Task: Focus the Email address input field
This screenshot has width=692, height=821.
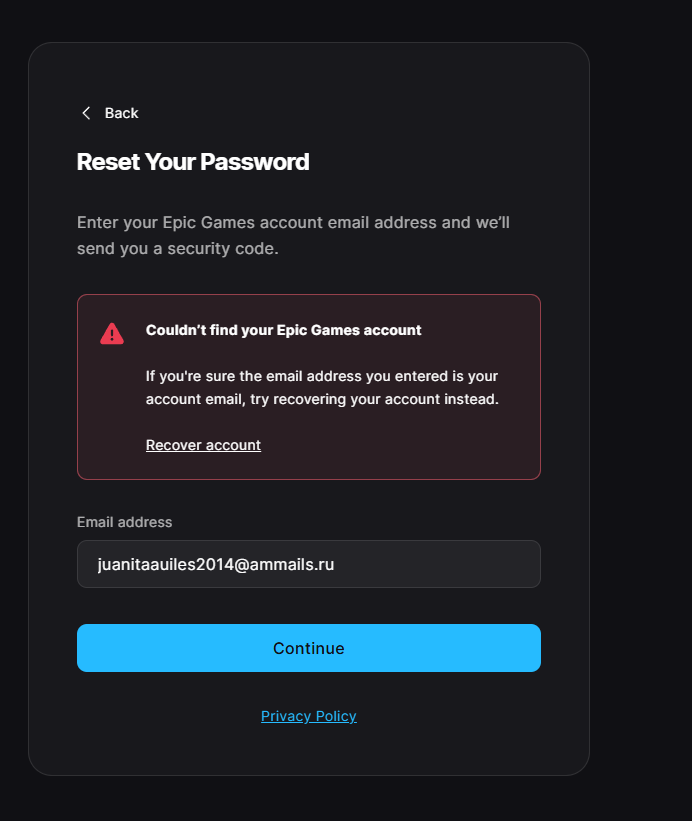Action: click(x=309, y=564)
